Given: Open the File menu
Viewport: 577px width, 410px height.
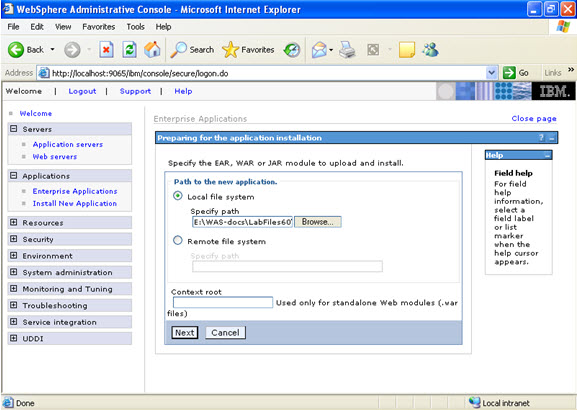Looking at the screenshot, I should pyautogui.click(x=13, y=26).
